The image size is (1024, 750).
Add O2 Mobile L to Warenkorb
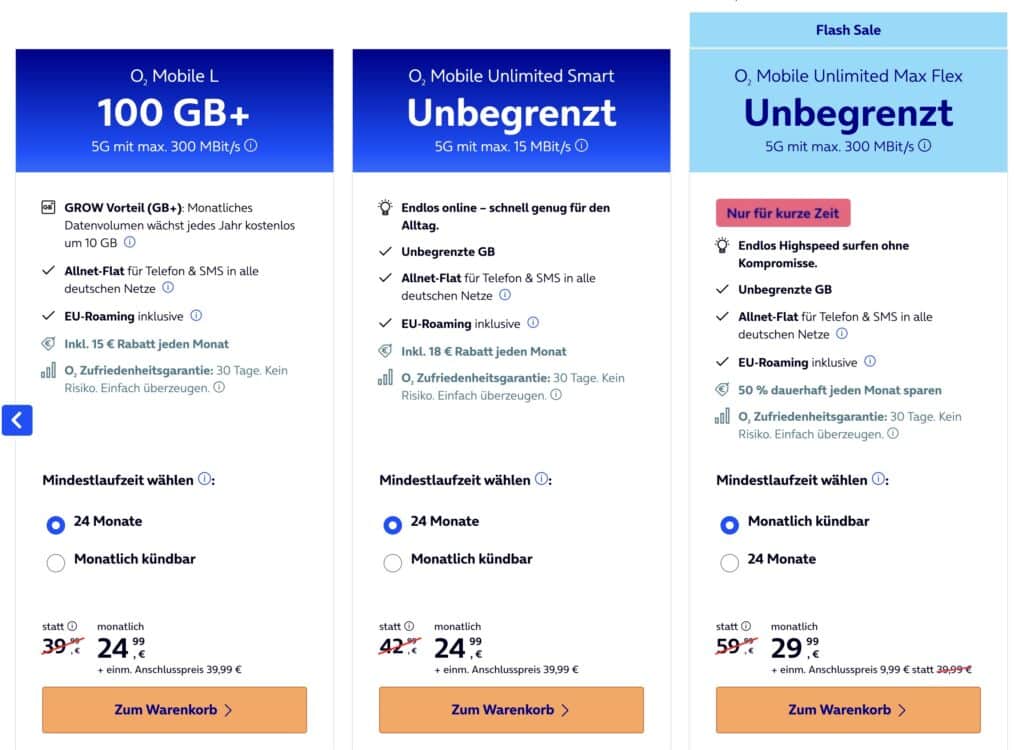(x=174, y=710)
